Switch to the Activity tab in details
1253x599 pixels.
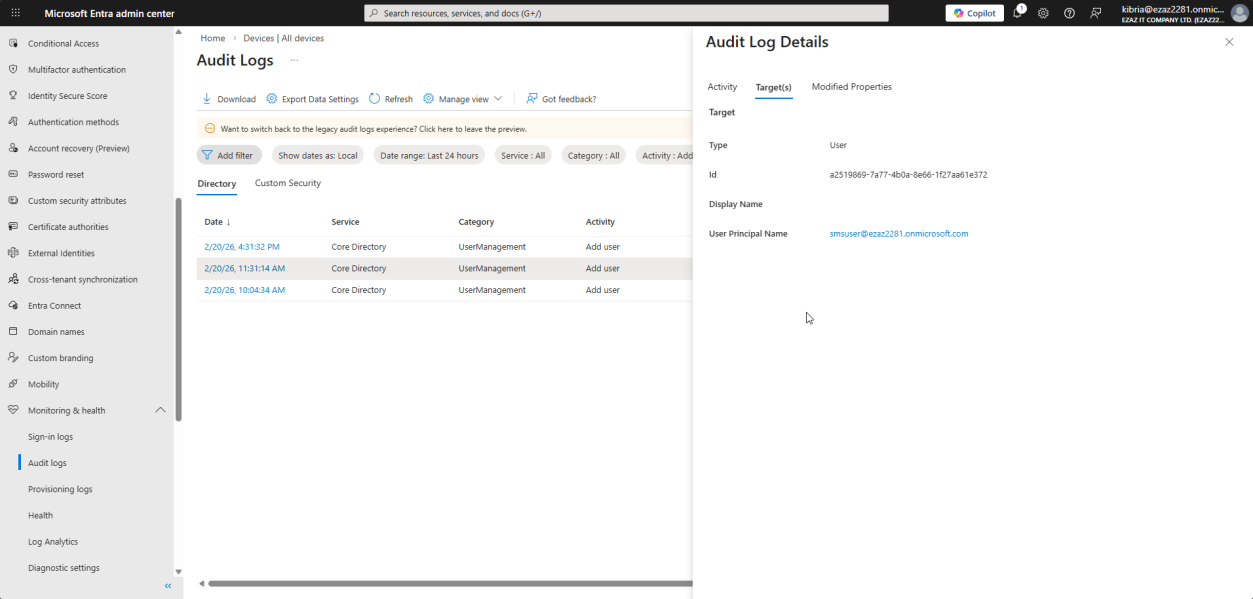coord(722,87)
